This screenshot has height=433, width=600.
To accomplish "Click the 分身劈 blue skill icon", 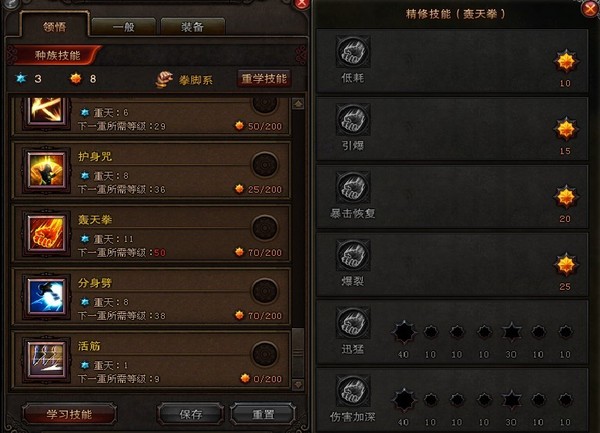I will [x=46, y=296].
